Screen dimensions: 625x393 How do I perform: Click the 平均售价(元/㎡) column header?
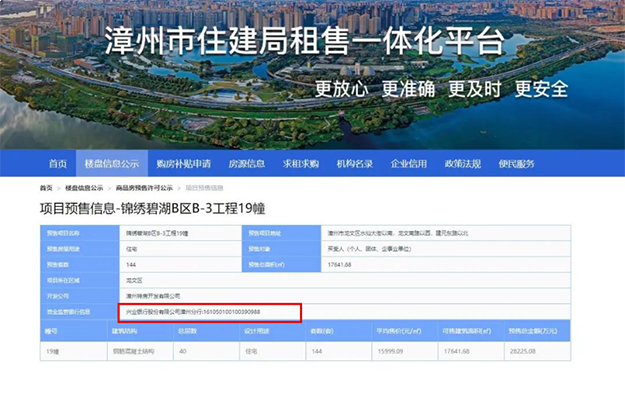[399, 331]
